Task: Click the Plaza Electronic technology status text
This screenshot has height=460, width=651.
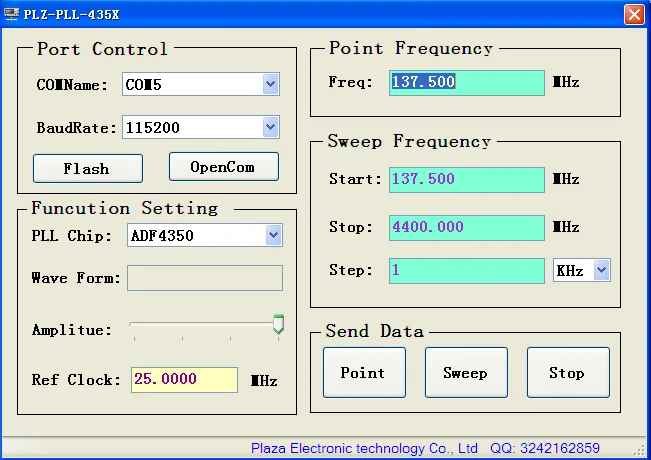Action: (x=364, y=449)
